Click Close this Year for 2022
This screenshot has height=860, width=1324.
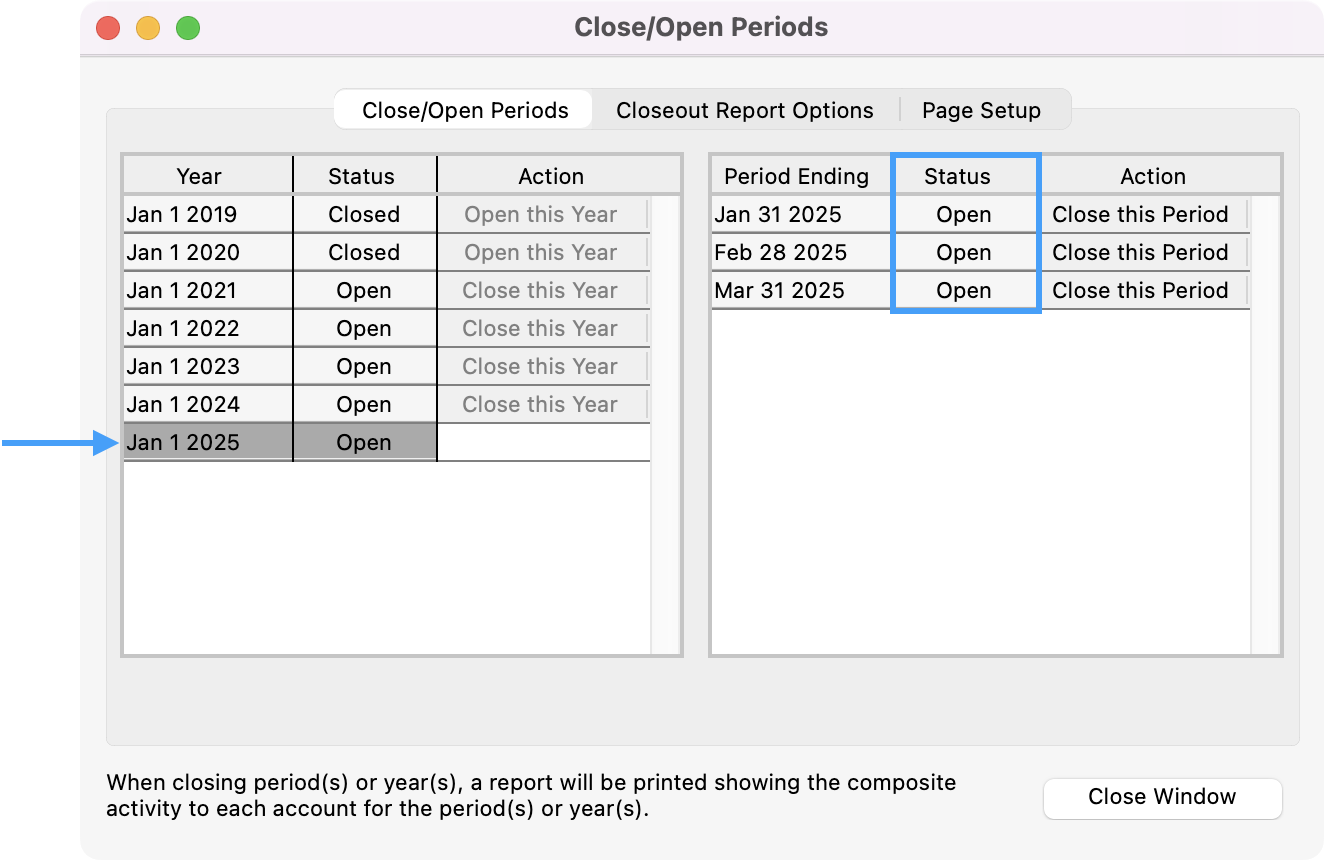(541, 329)
